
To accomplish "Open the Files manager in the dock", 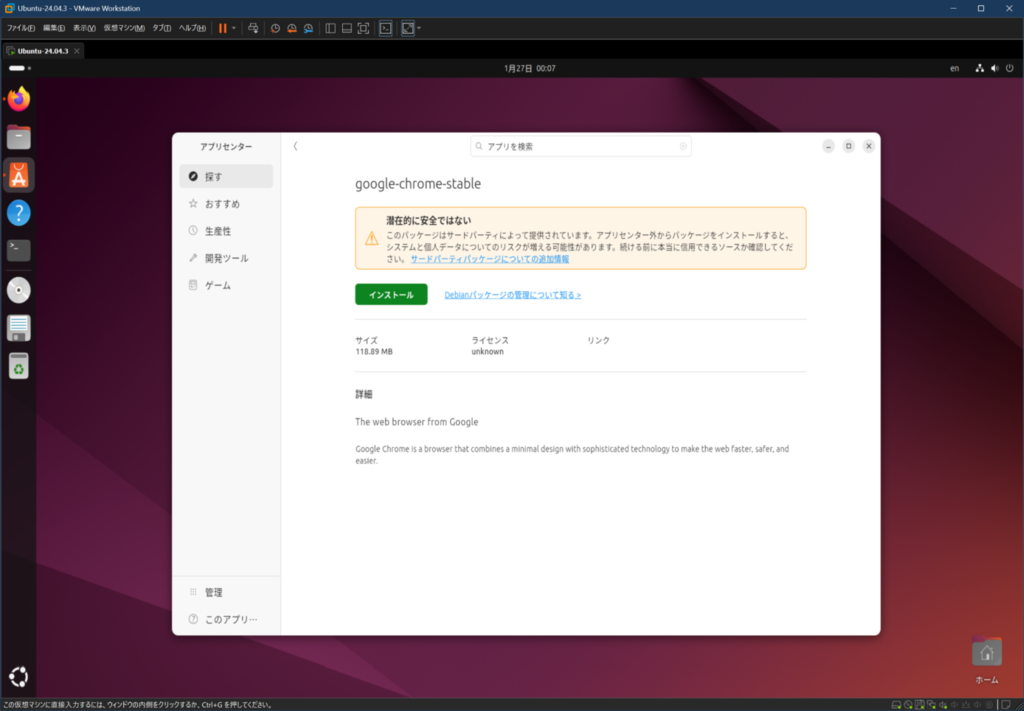I will (19, 137).
